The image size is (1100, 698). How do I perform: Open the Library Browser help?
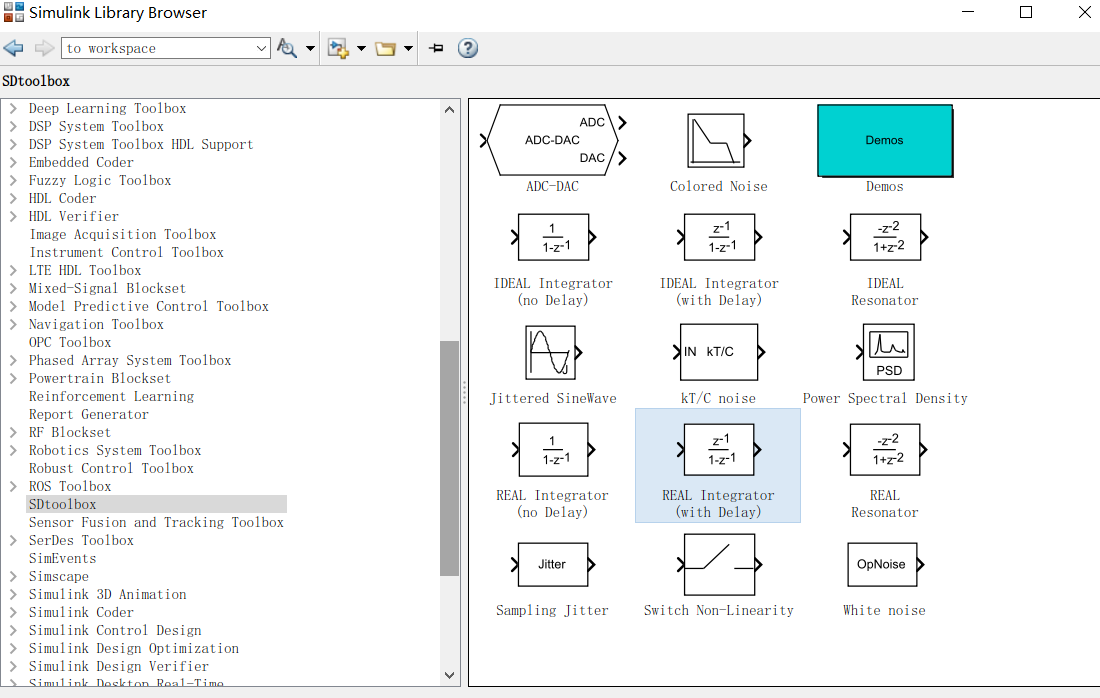pyautogui.click(x=467, y=47)
